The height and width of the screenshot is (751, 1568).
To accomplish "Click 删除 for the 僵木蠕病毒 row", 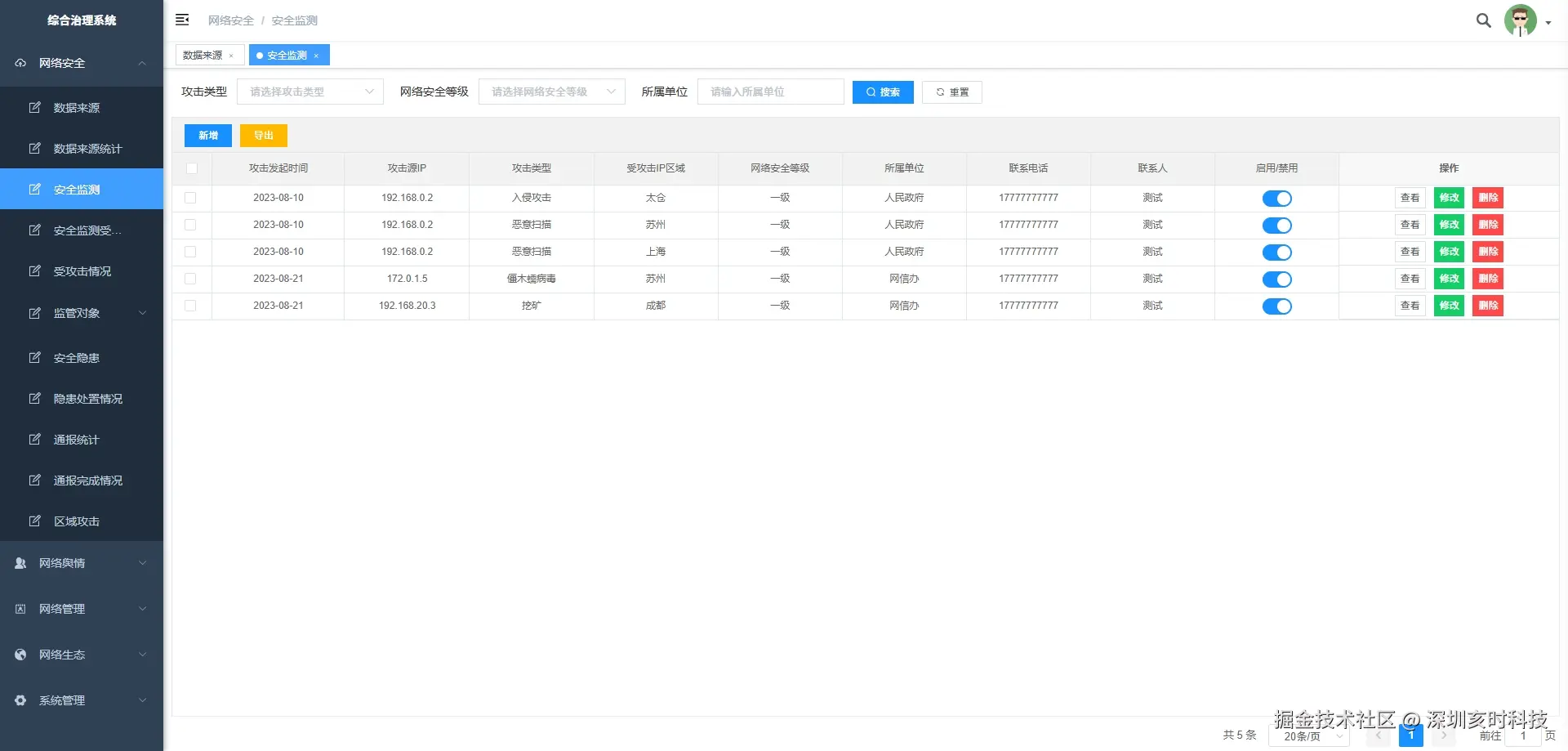I will coord(1488,279).
